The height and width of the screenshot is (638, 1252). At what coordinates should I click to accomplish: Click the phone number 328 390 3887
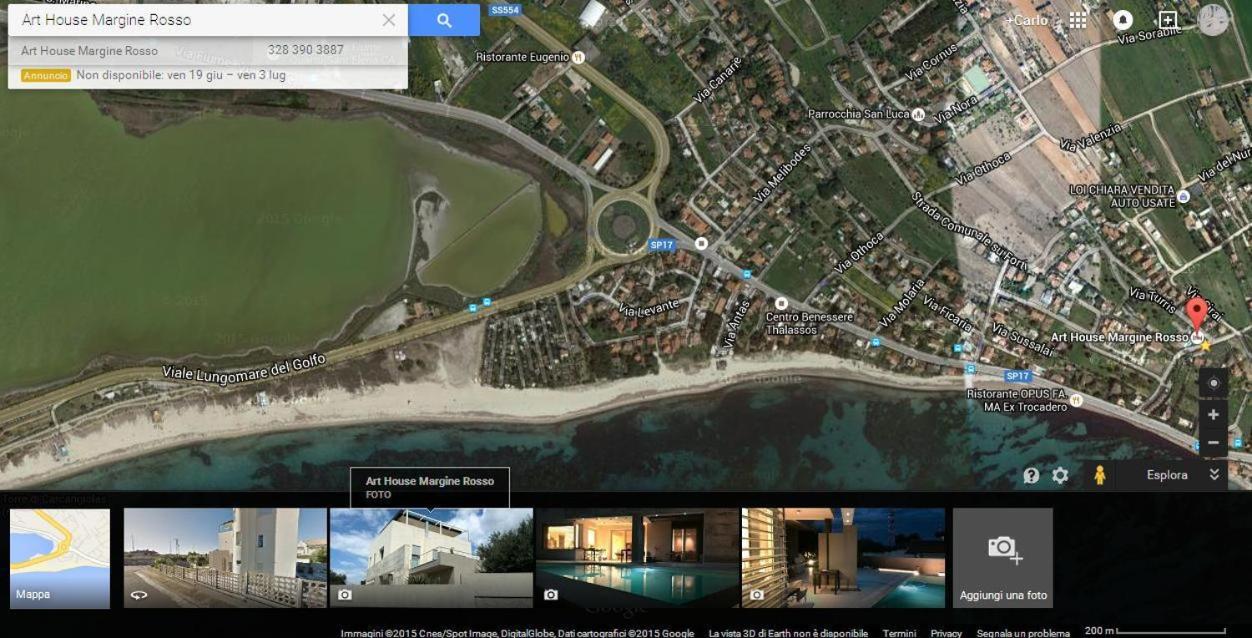(305, 50)
